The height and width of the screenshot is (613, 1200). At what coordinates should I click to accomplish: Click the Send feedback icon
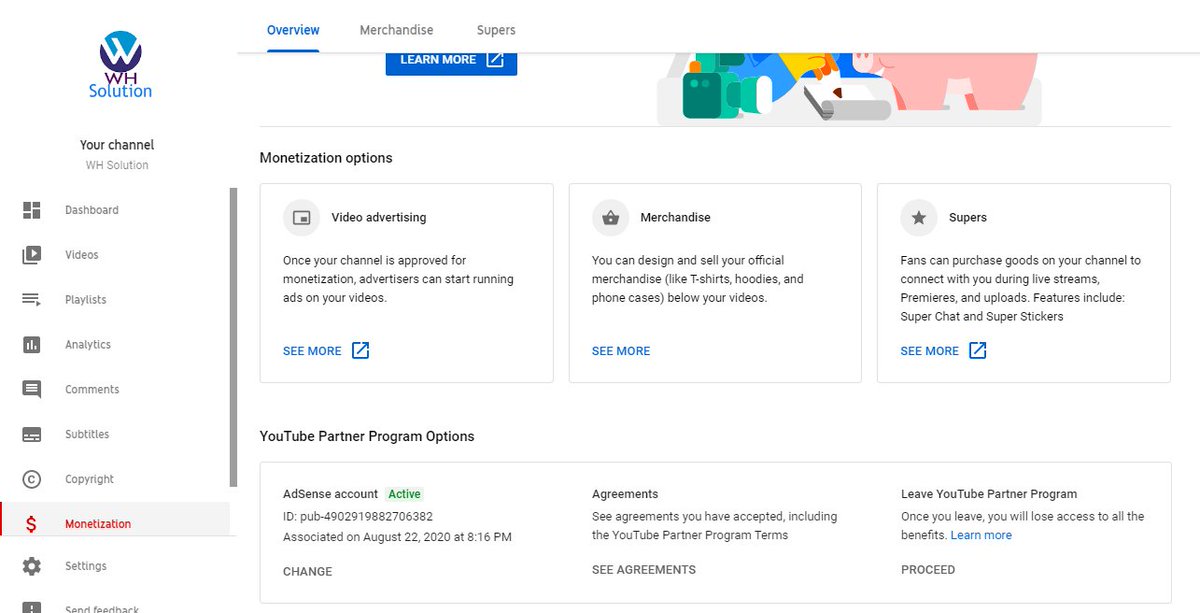coord(32,607)
